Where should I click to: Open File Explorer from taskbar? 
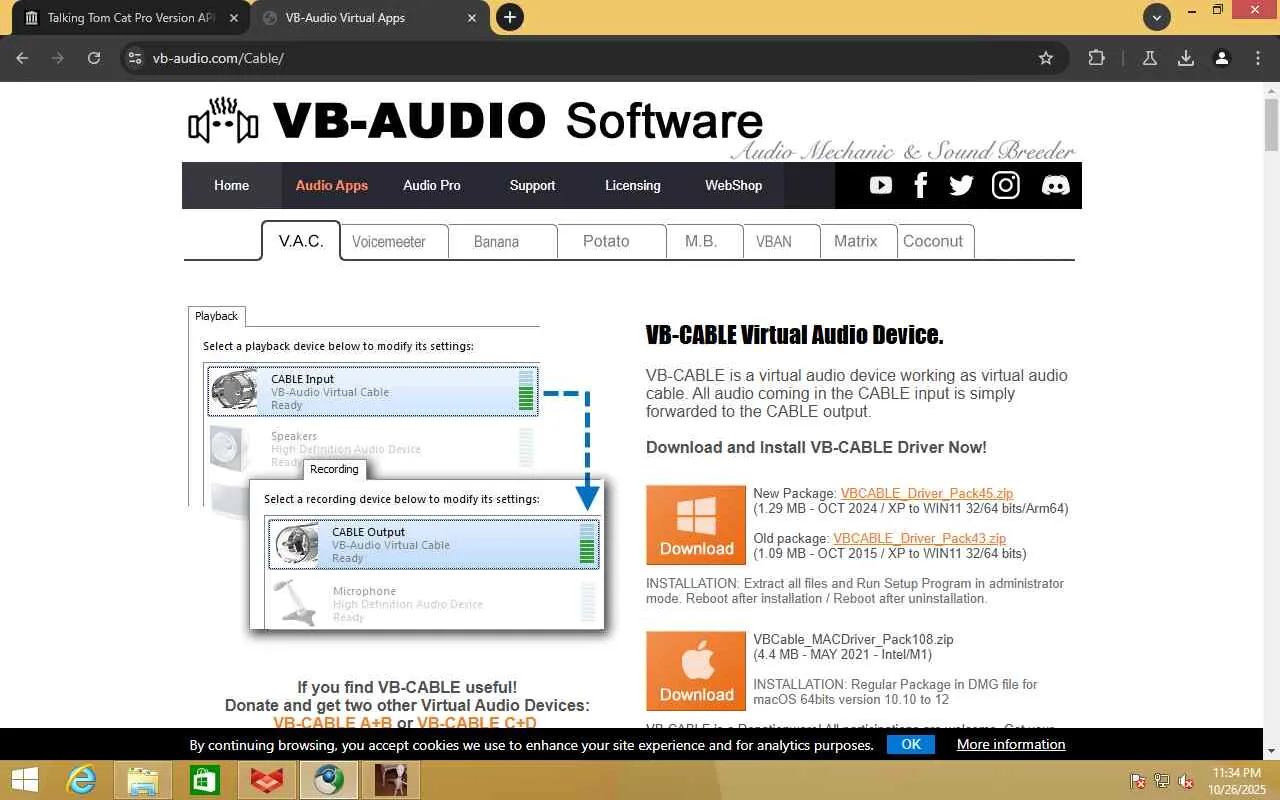tap(143, 780)
